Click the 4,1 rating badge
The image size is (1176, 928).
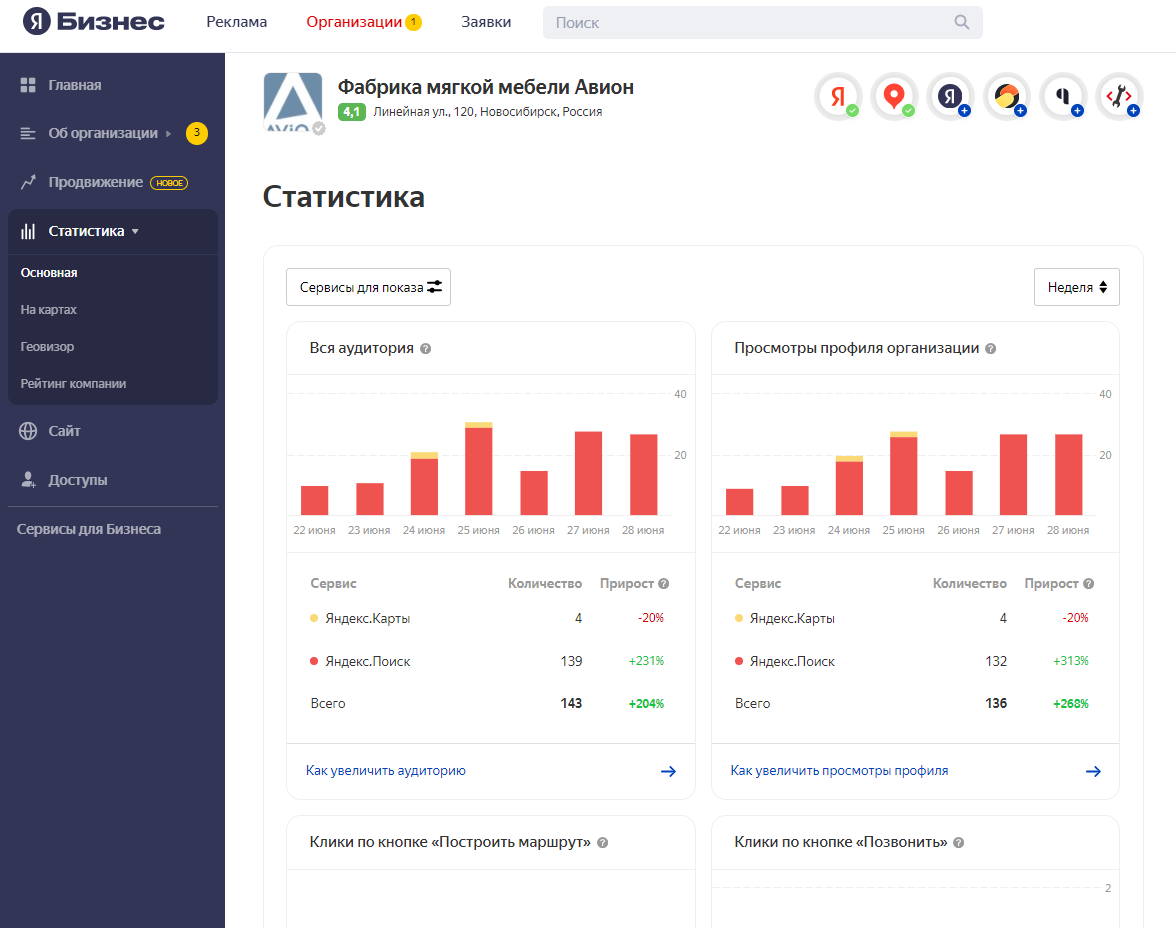coord(352,112)
